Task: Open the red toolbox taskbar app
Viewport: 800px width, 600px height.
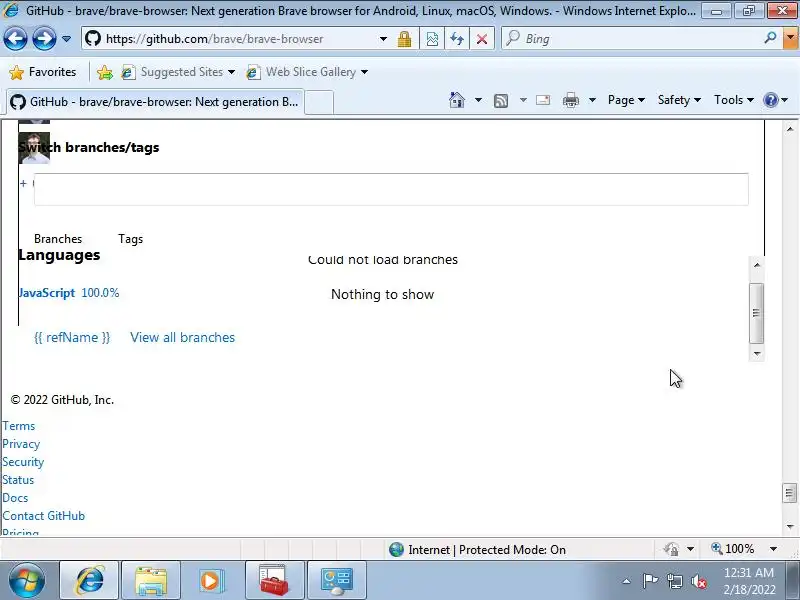Action: point(274,580)
